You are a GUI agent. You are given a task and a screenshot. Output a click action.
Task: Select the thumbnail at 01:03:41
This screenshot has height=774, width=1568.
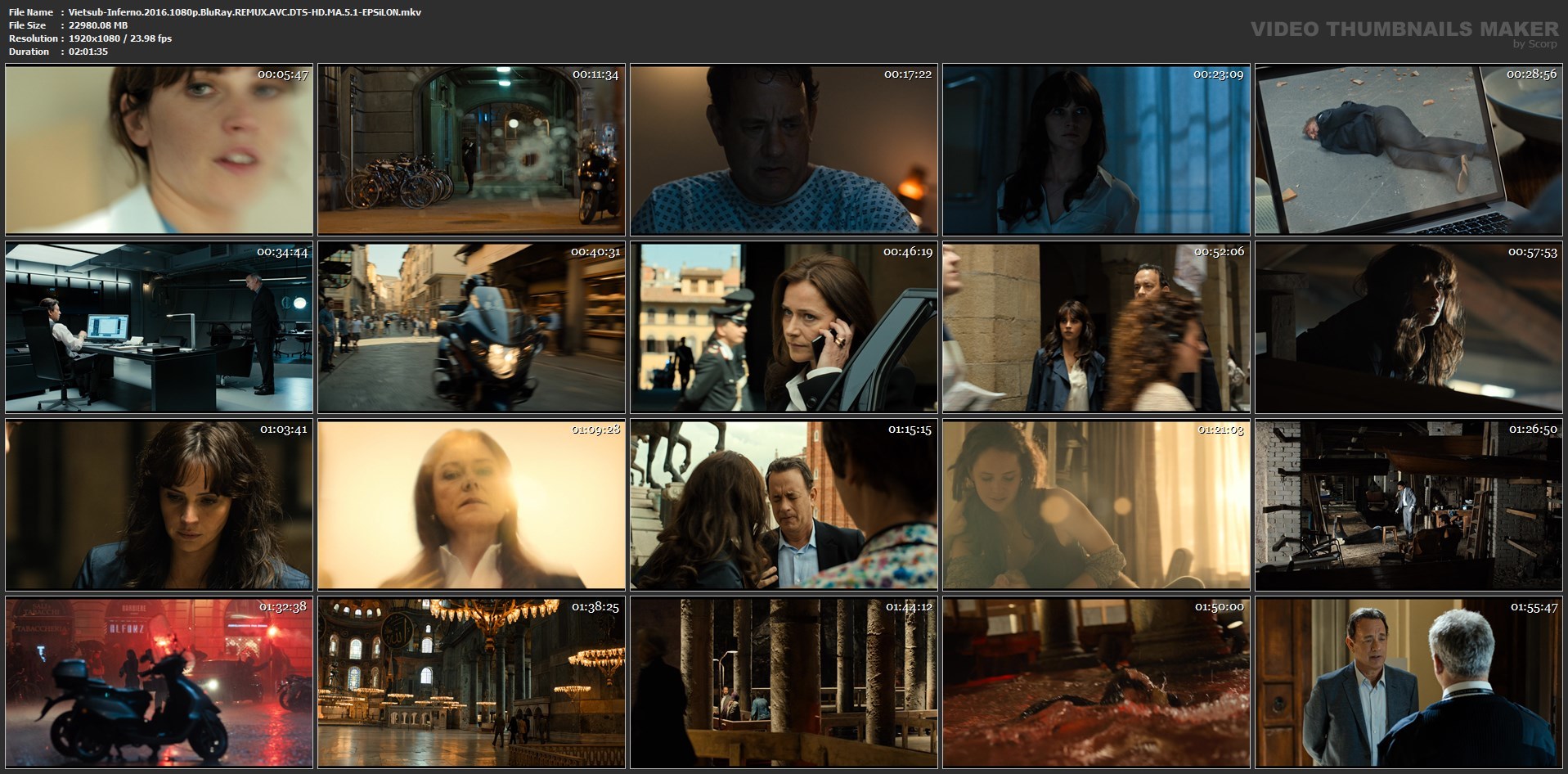(159, 505)
